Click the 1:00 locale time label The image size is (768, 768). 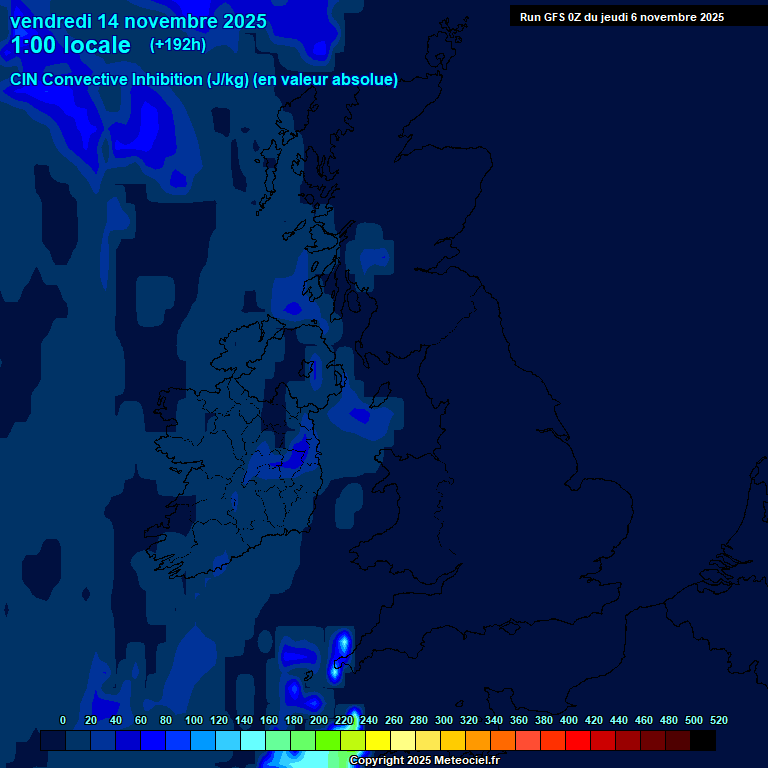[x=70, y=45]
